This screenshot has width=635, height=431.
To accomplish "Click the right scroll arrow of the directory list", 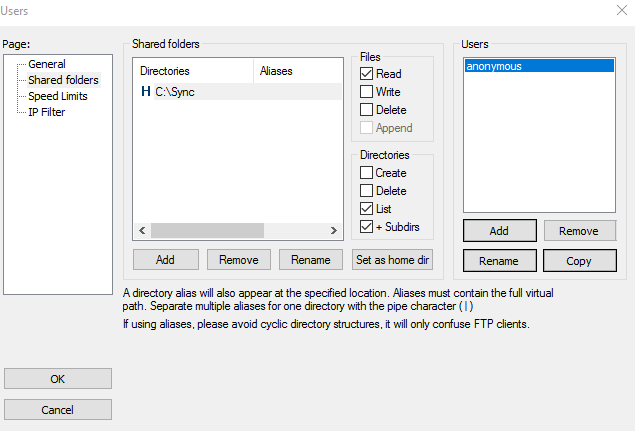I will point(334,230).
